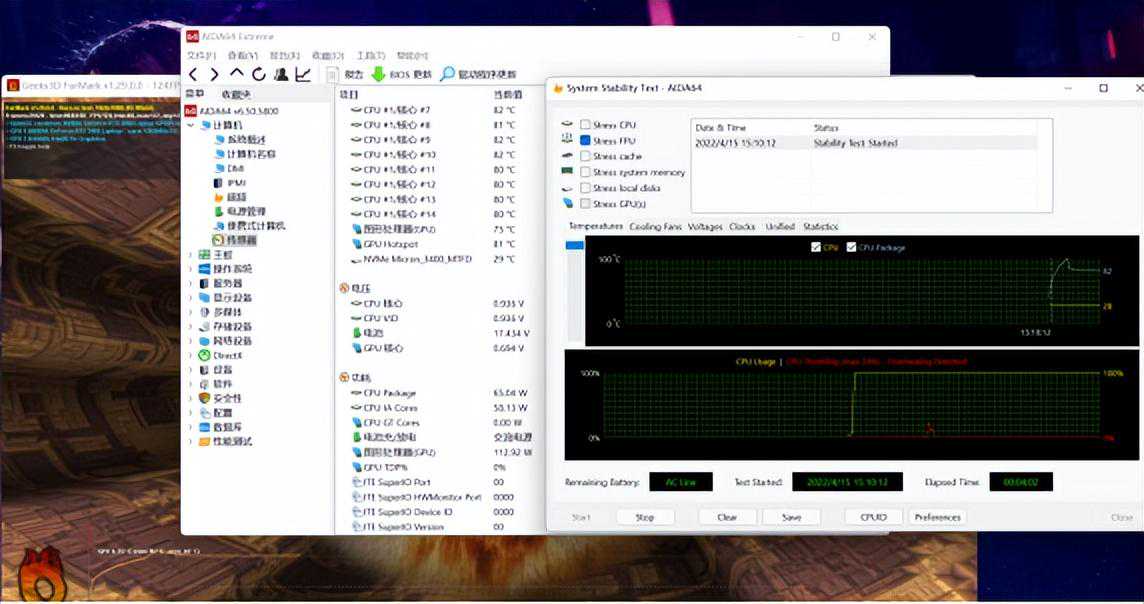Enable the Stress system memory checkbox
1144x604 pixels.
click(586, 172)
